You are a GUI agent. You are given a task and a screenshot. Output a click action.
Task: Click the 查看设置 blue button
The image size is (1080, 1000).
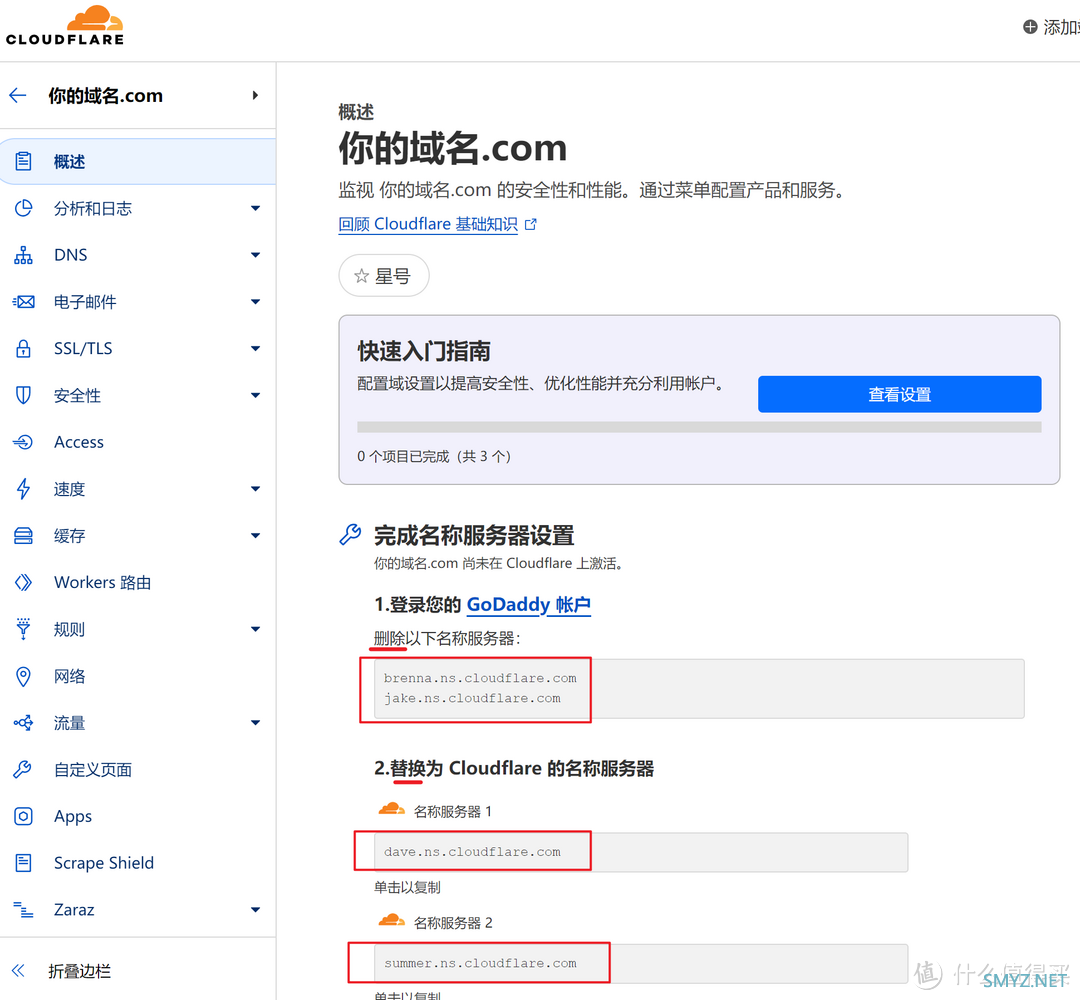pos(900,394)
